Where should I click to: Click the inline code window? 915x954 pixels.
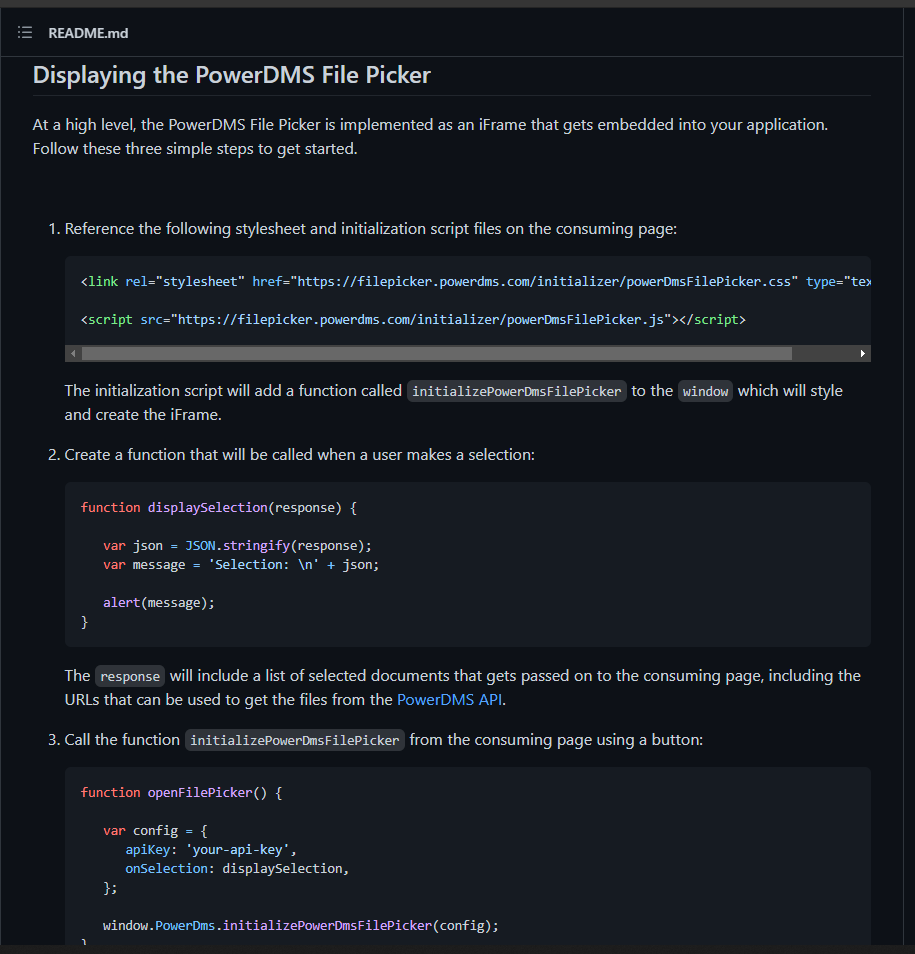705,391
